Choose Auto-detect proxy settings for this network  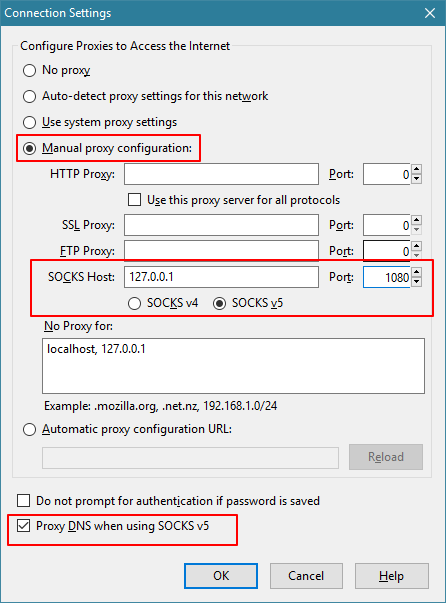30,96
